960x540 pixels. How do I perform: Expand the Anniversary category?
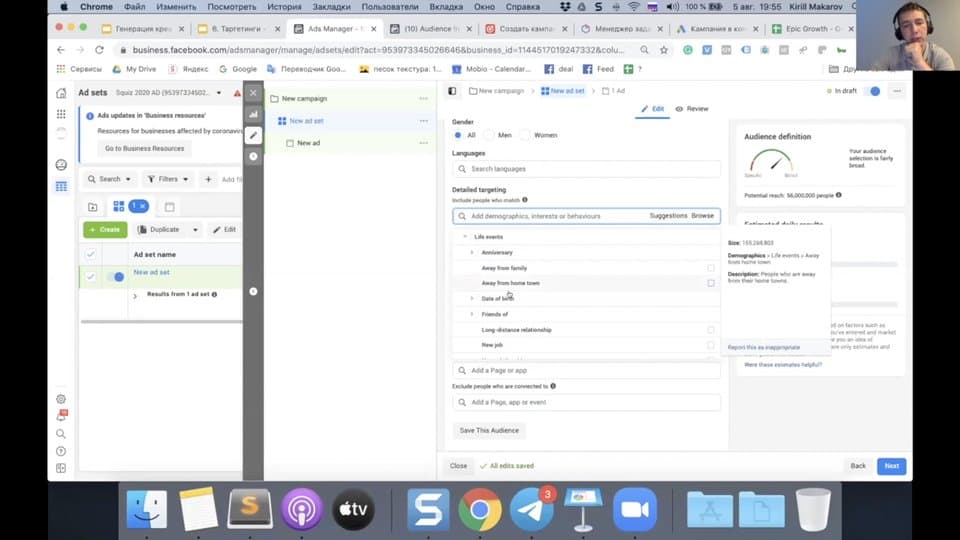471,252
